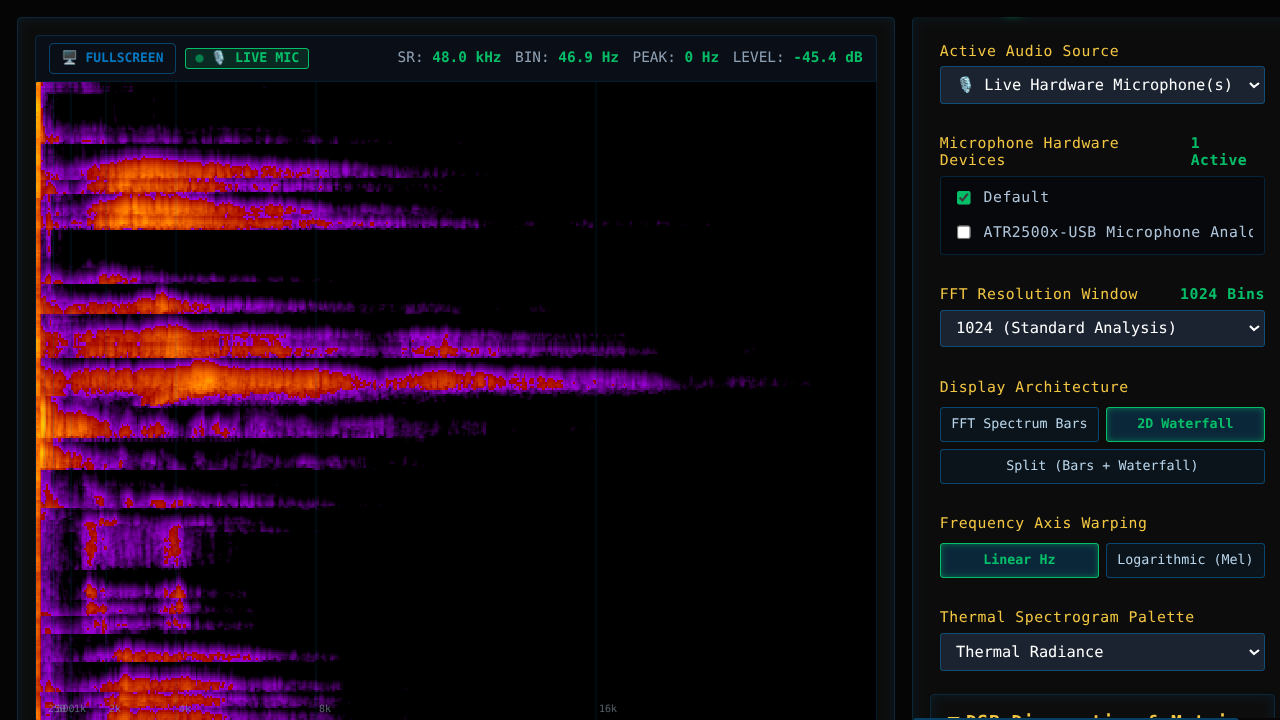Click the "Frequency Axis Warping" heading
Image resolution: width=1280 pixels, height=720 pixels.
(x=1043, y=523)
